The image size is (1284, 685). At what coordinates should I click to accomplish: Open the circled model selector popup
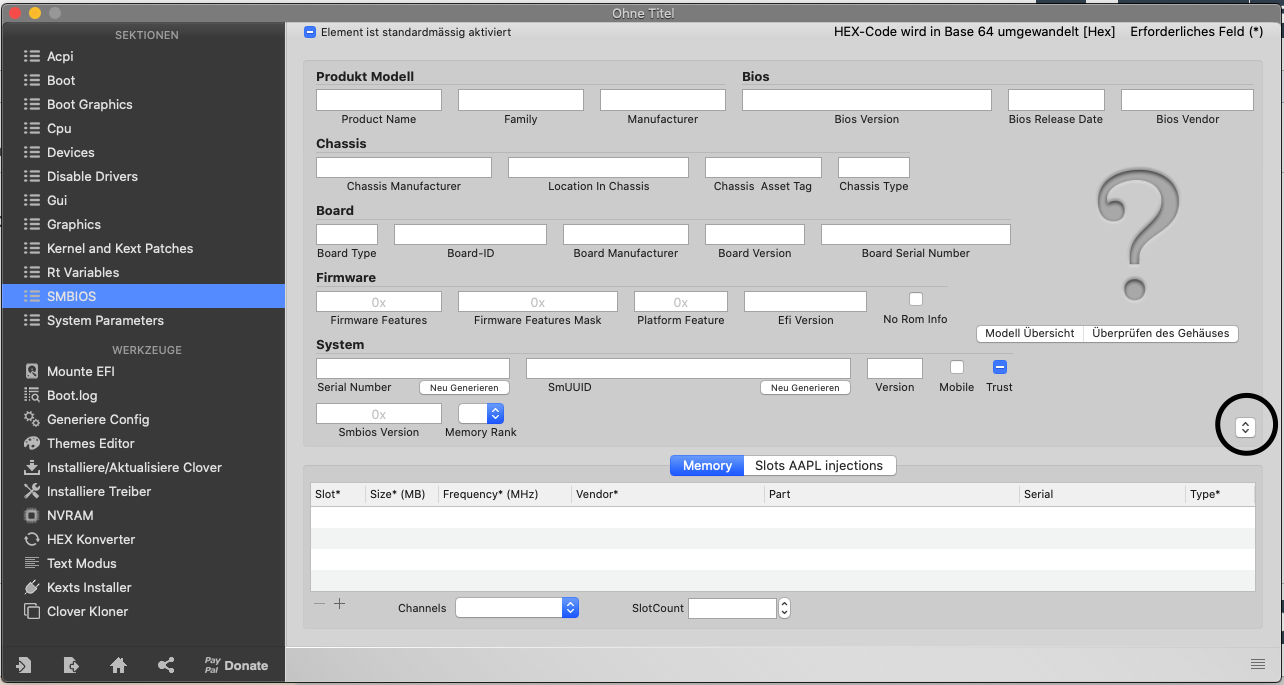pyautogui.click(x=1245, y=427)
